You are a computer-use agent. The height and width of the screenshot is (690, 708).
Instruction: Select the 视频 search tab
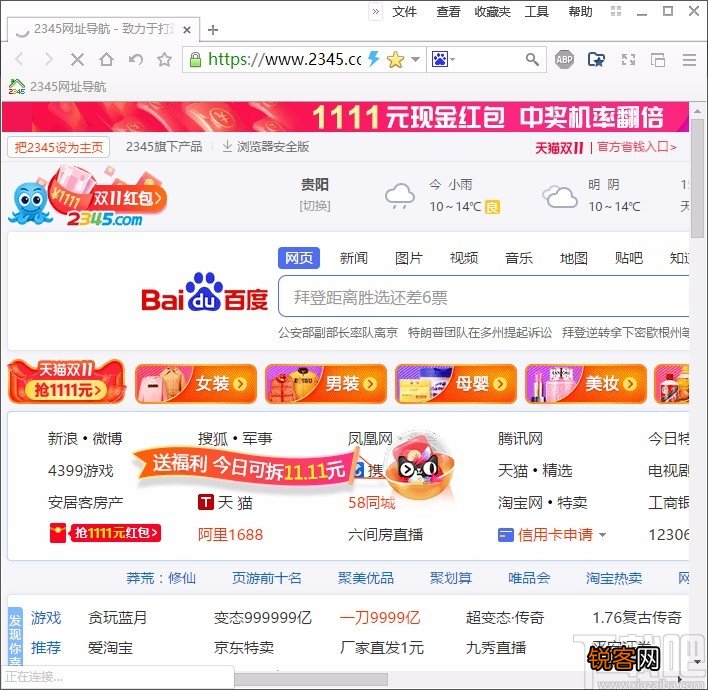tap(464, 258)
